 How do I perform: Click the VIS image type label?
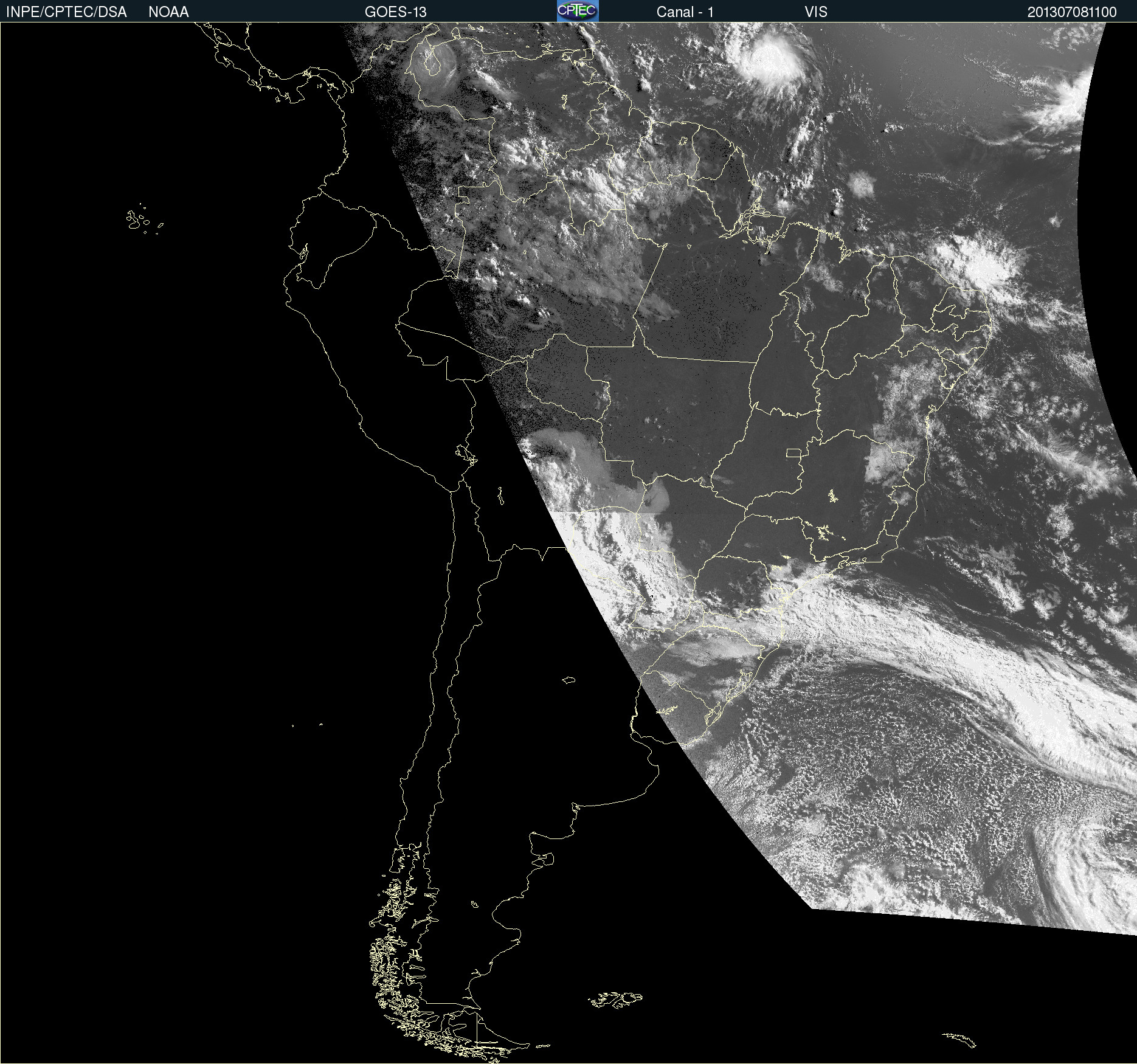816,12
